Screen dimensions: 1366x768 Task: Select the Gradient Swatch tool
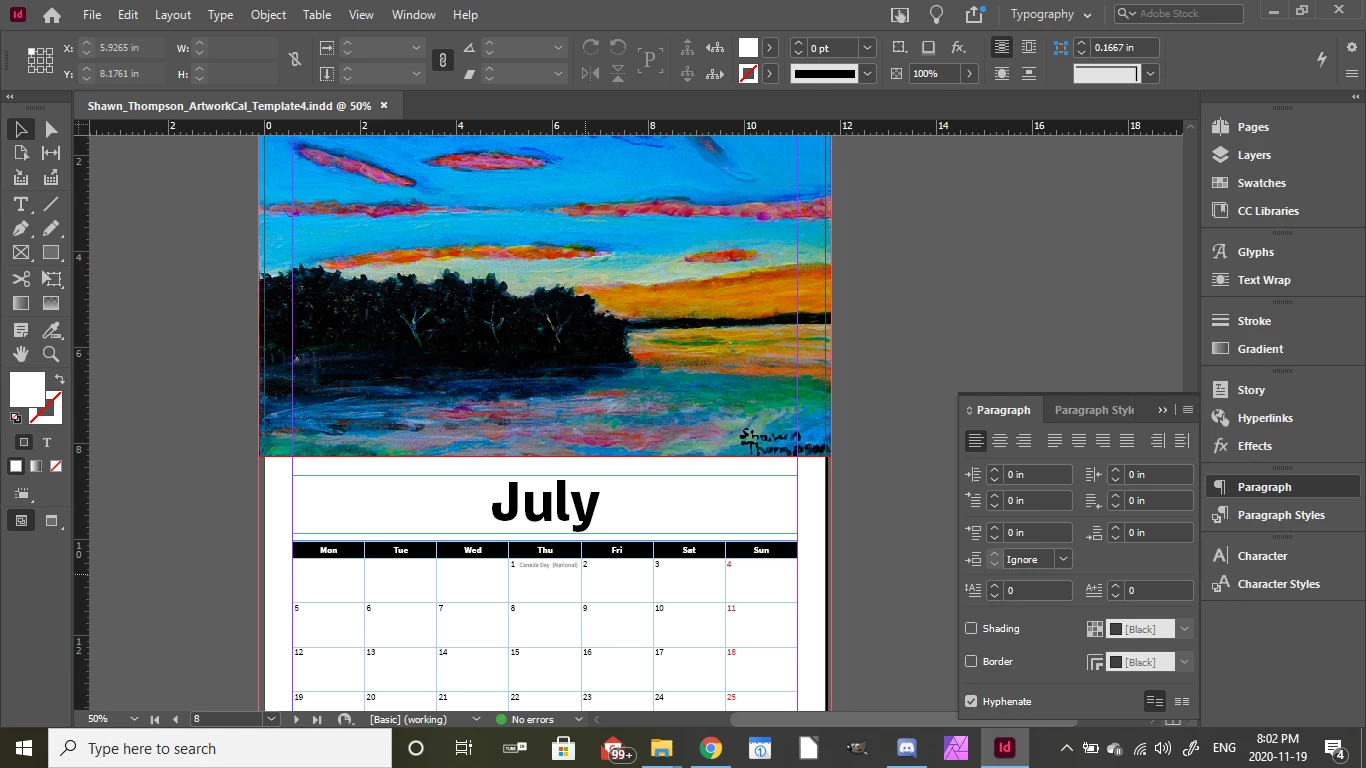click(21, 303)
